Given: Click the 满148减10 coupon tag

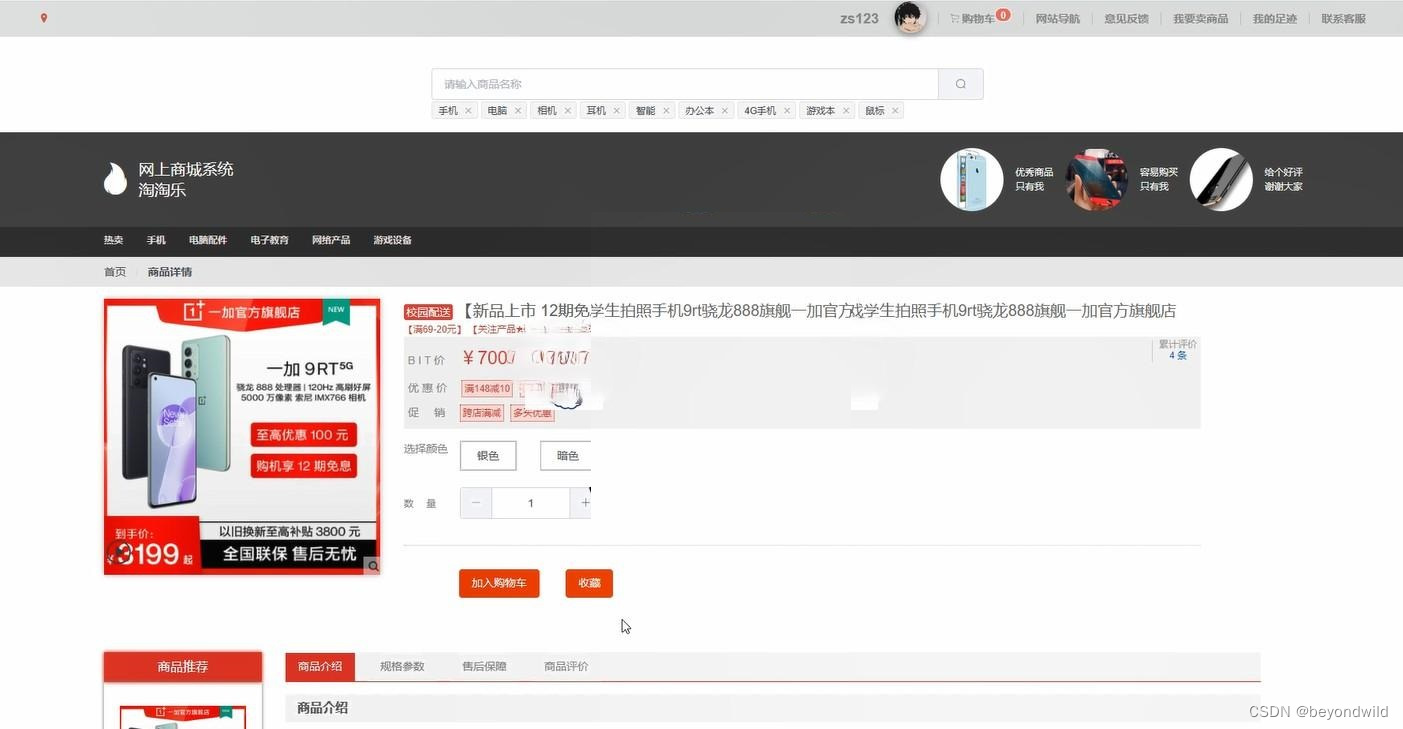Looking at the screenshot, I should tap(487, 389).
